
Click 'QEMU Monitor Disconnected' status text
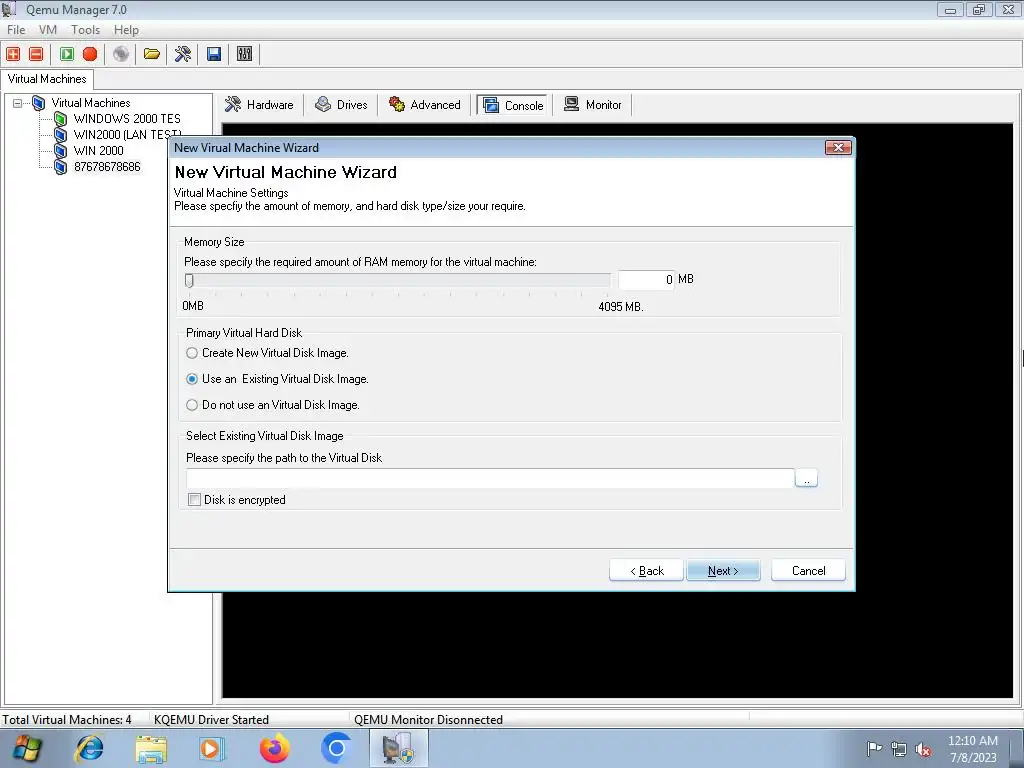pos(428,720)
